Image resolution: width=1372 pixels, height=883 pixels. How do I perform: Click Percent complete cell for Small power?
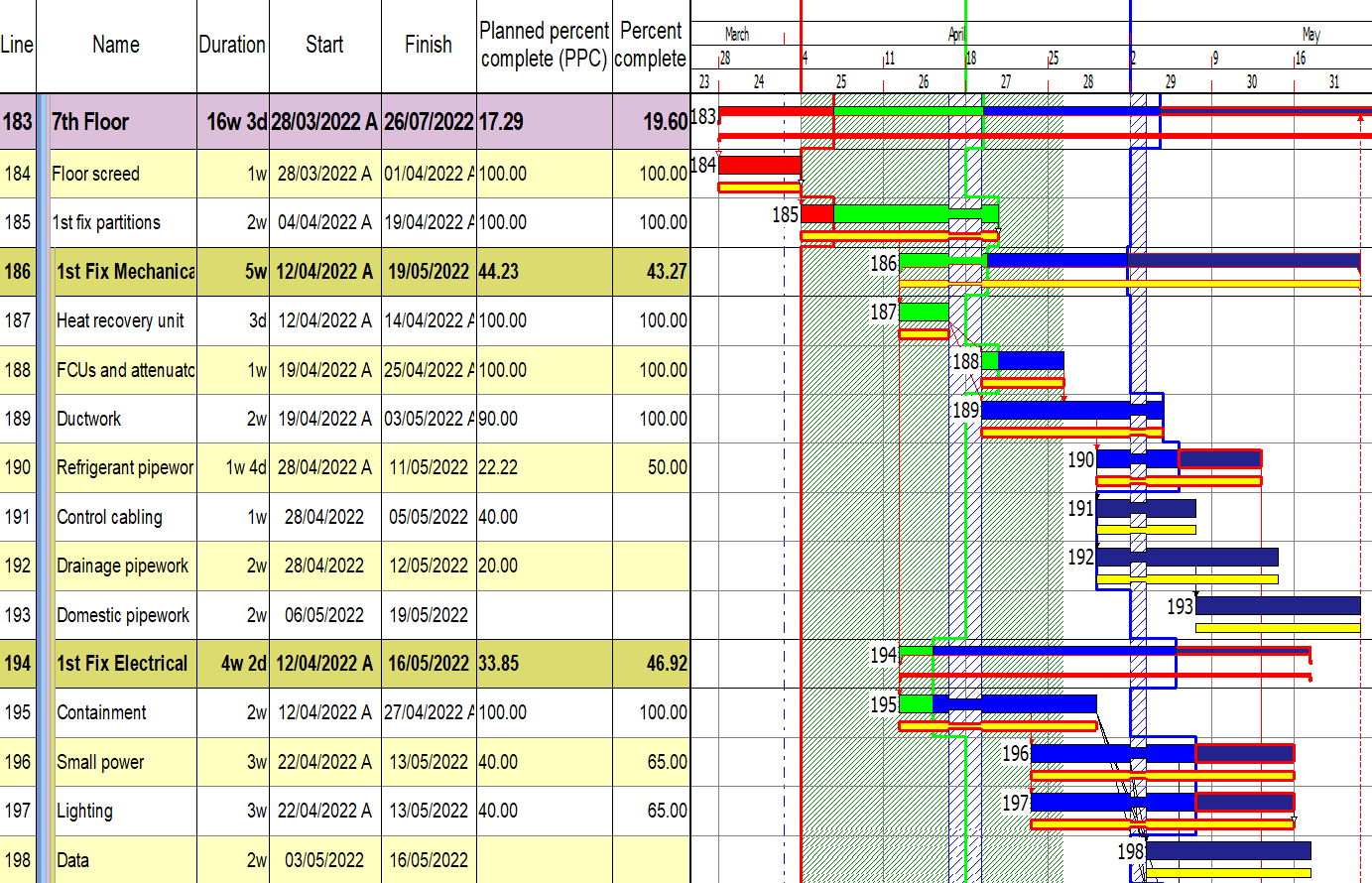click(651, 762)
